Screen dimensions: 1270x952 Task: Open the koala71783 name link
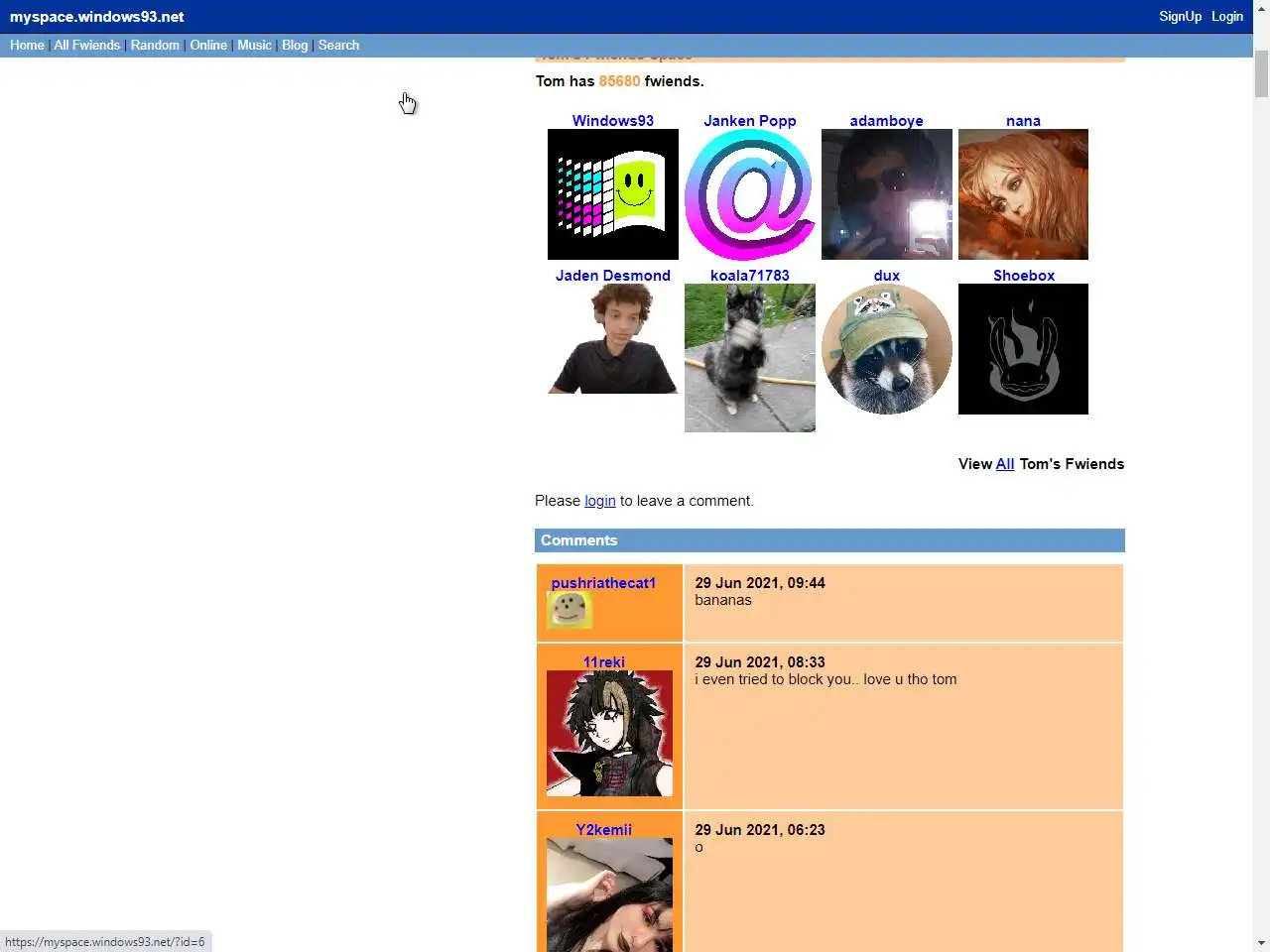(750, 276)
